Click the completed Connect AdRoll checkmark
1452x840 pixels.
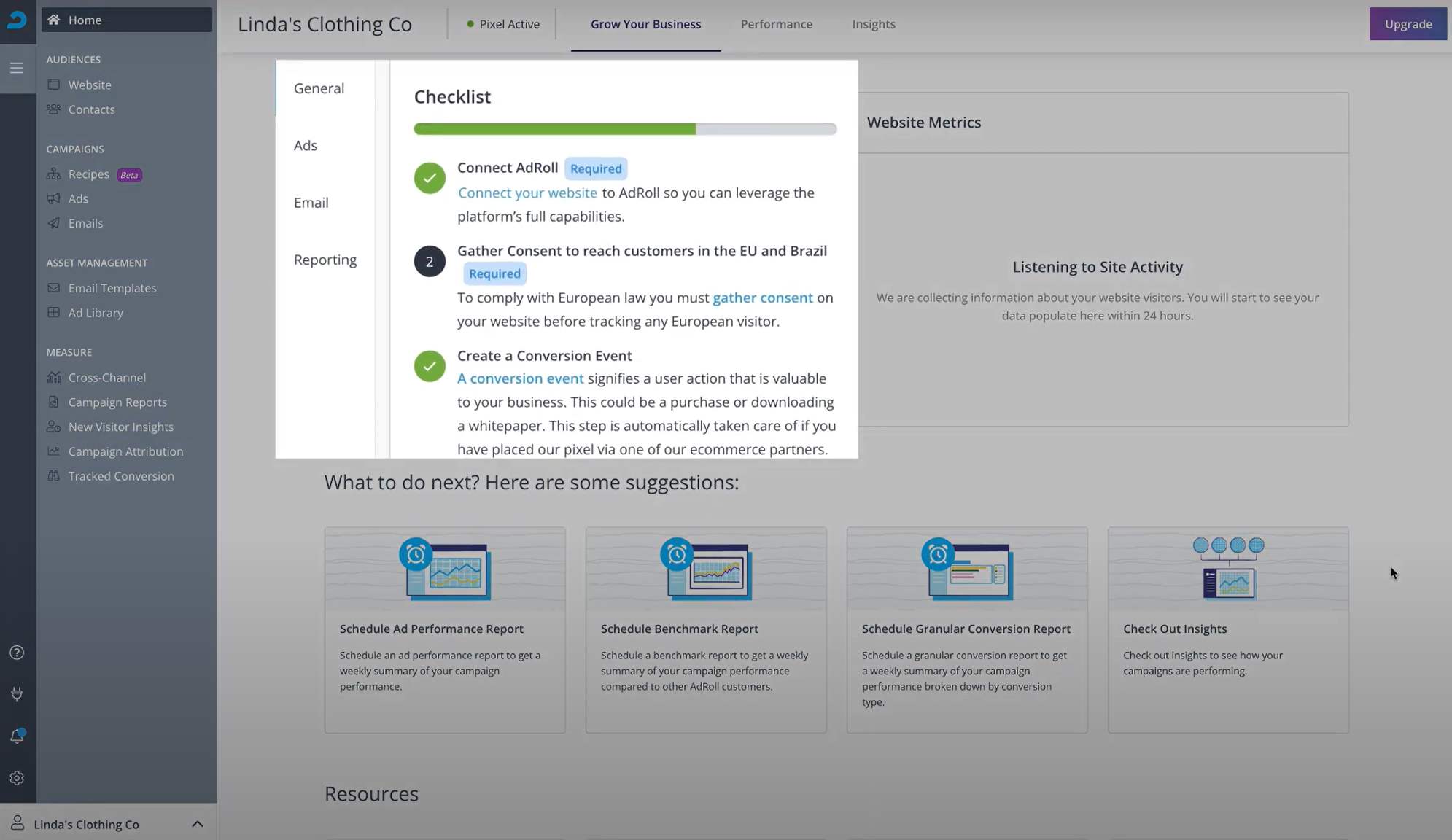pyautogui.click(x=430, y=177)
